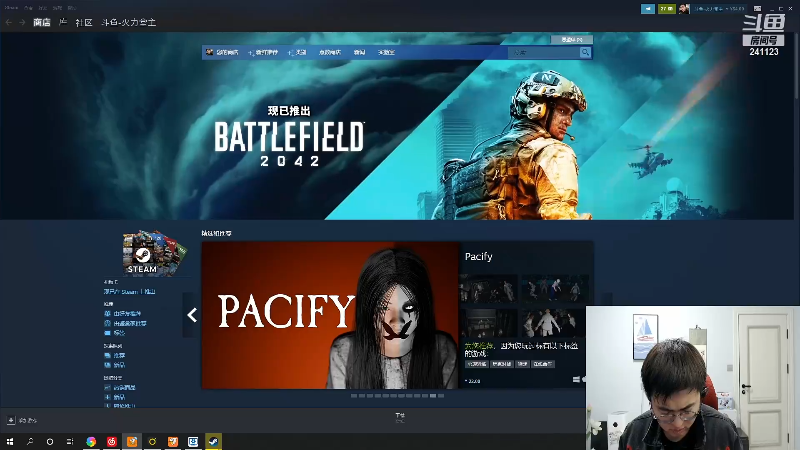Viewport: 800px width, 450px height.
Task: Open the 库 library tab
Action: 63,22
